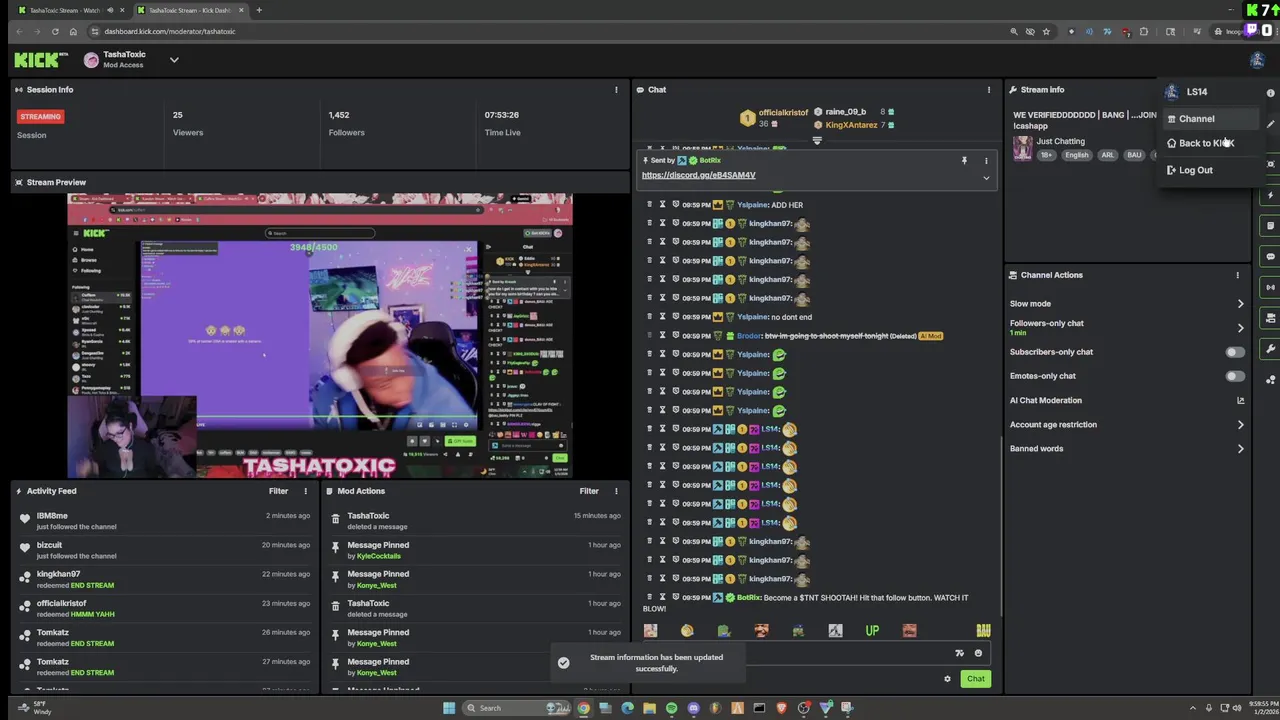Toggle Emotes-only chat switch

click(1236, 376)
